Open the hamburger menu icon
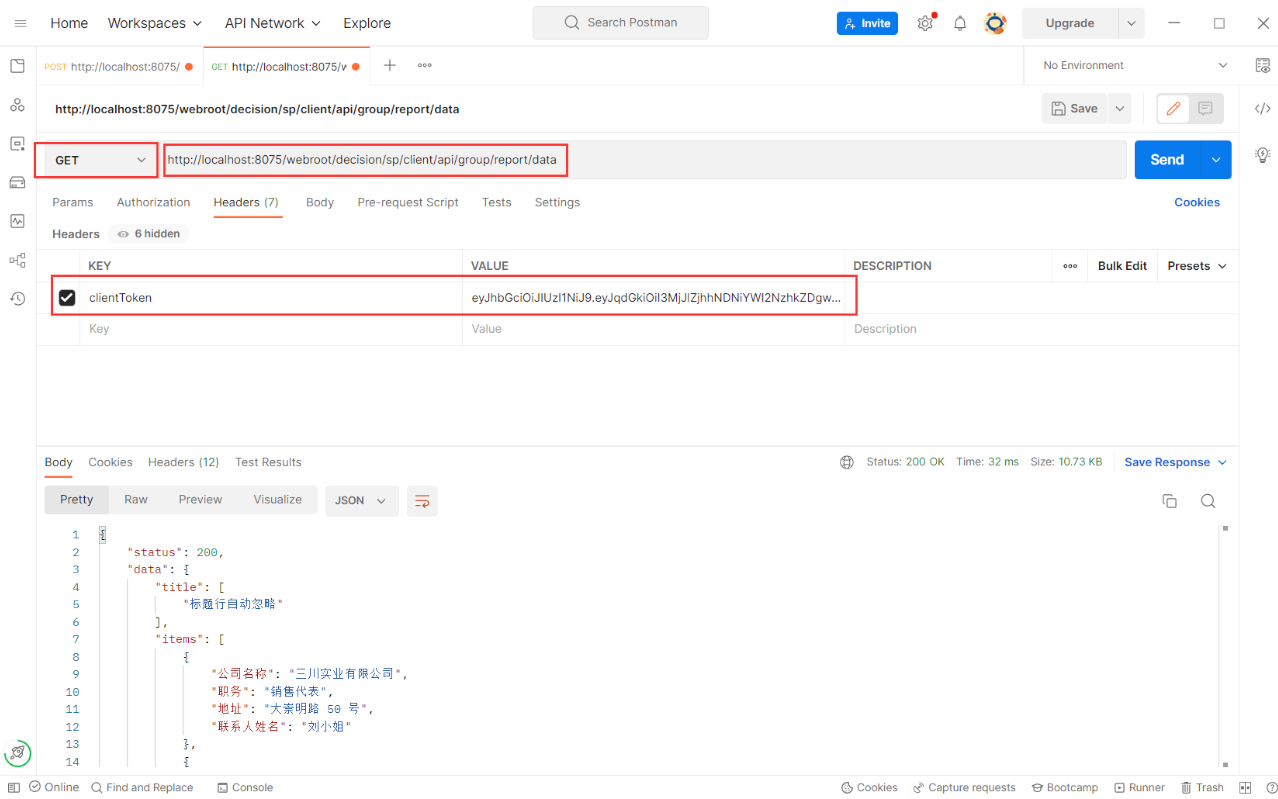Viewport: 1278px width, 799px height. 20,23
